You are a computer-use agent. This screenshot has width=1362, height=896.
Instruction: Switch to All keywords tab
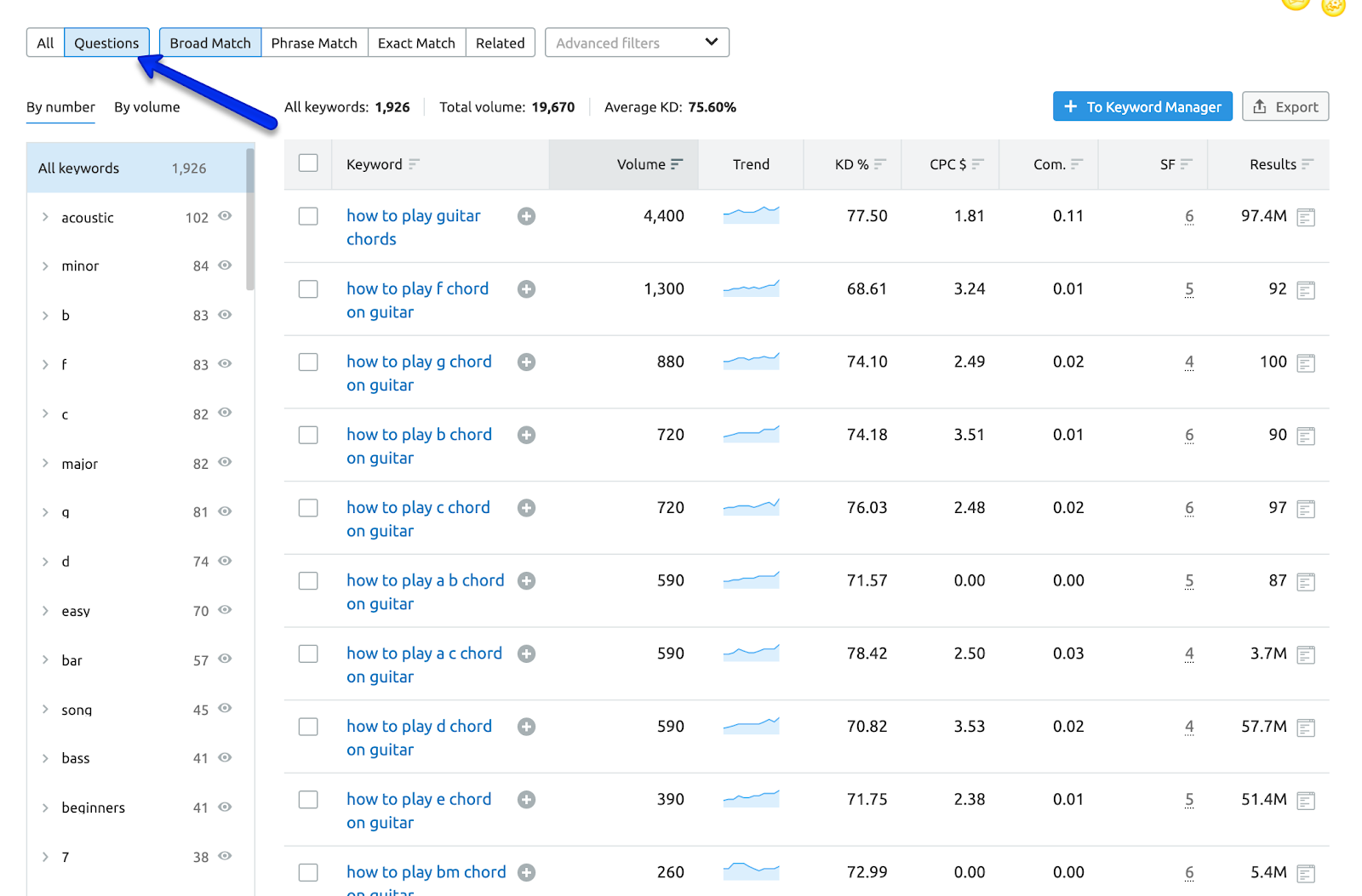point(45,43)
